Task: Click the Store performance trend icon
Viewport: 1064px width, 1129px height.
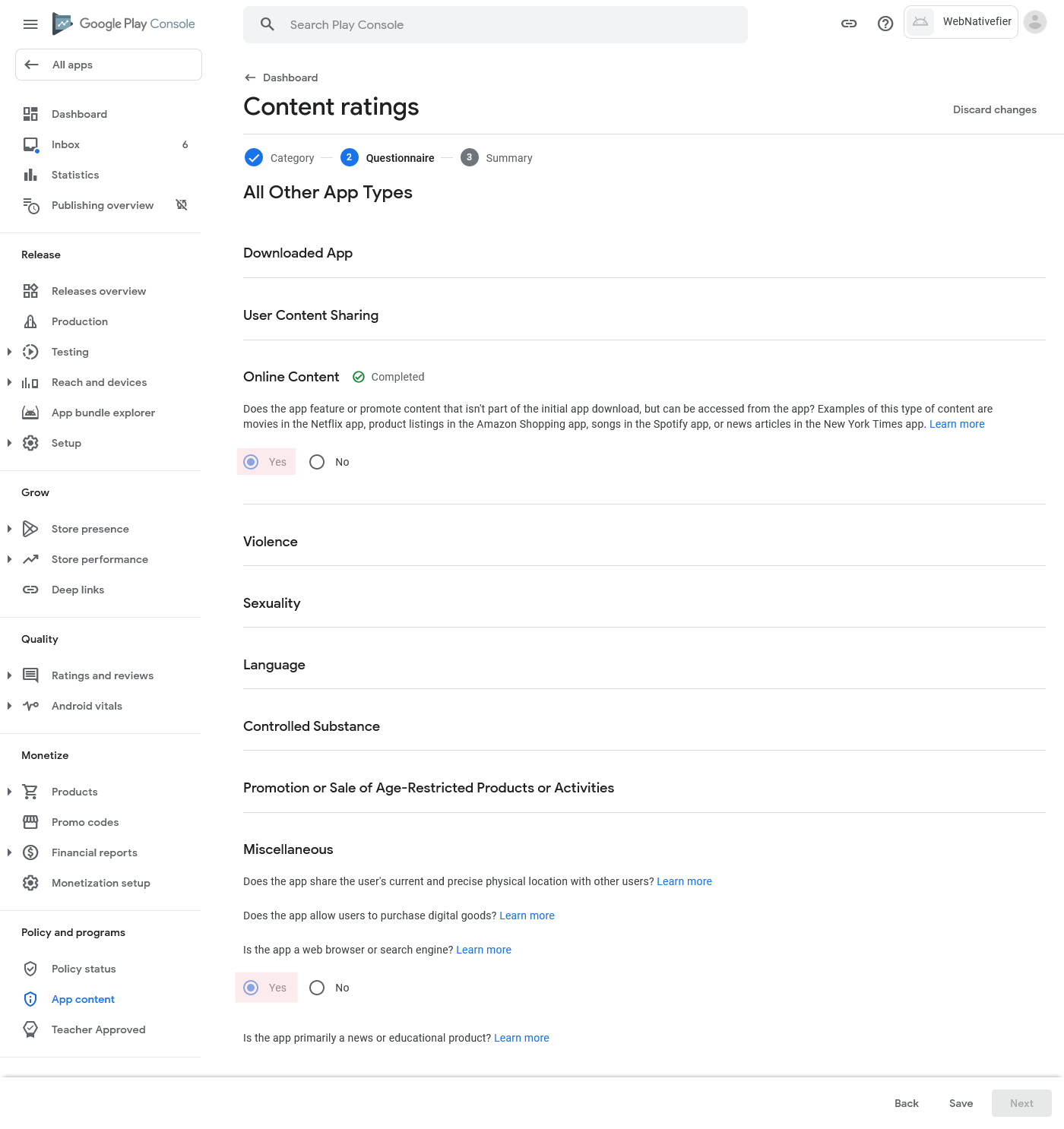Action: click(x=30, y=559)
